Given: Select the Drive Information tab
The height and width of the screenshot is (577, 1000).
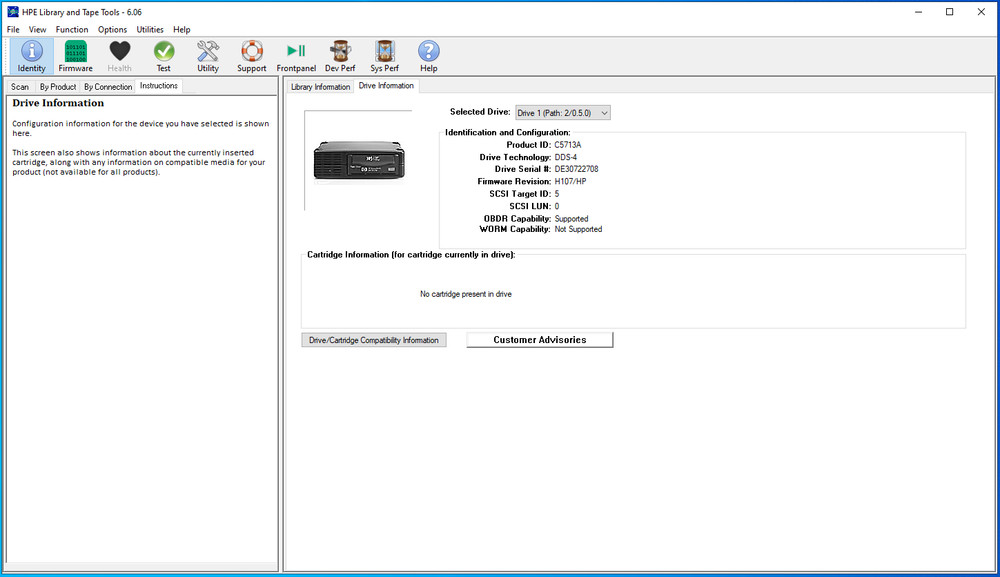Looking at the screenshot, I should pos(386,86).
